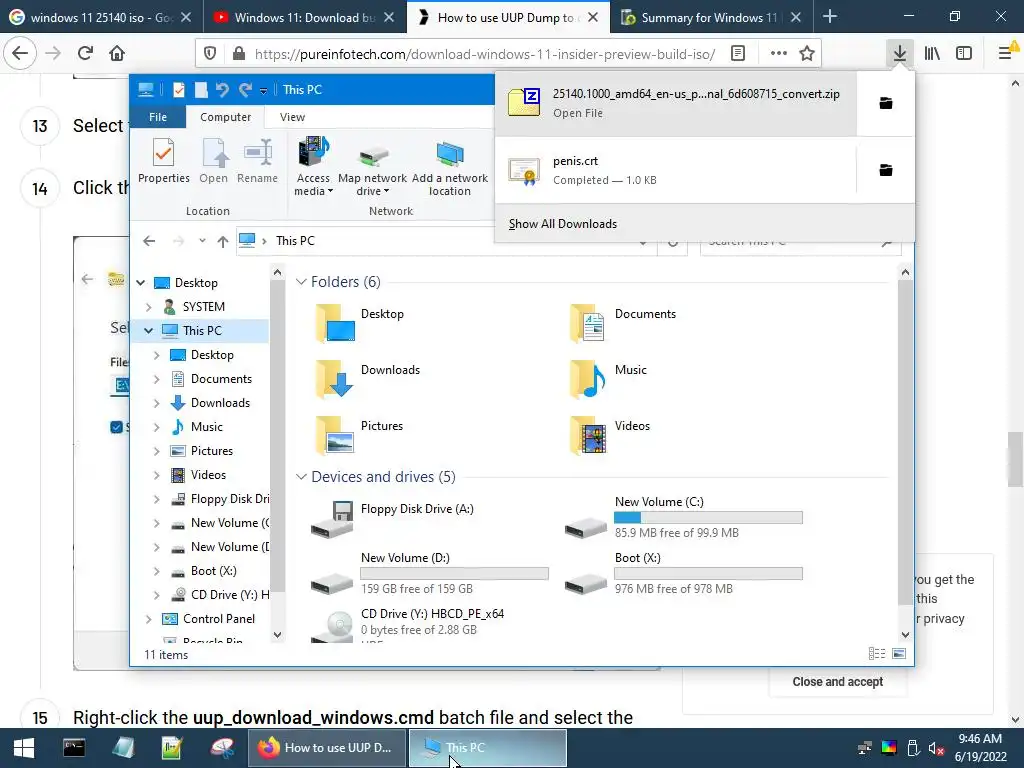Switch to large icons view button
Screen dimensions: 1024x768
point(899,654)
